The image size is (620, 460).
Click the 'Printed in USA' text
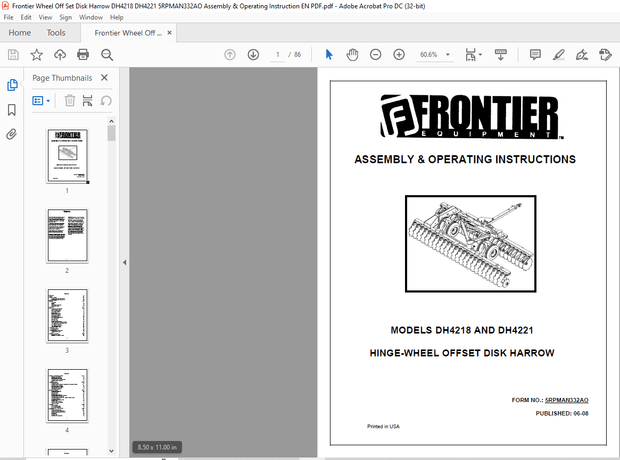coord(383,426)
